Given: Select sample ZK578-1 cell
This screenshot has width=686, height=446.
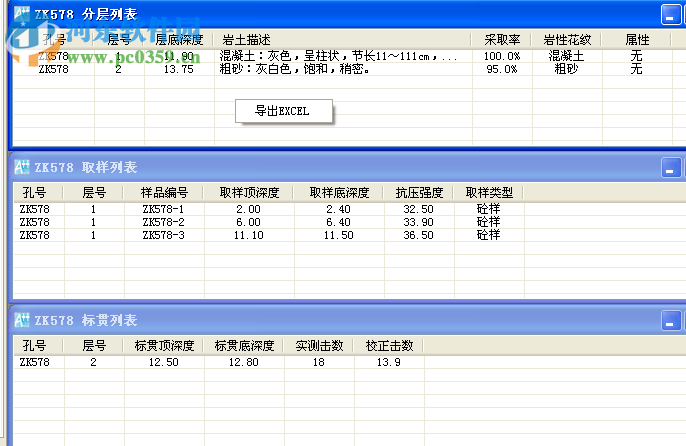Looking at the screenshot, I should tap(164, 209).
